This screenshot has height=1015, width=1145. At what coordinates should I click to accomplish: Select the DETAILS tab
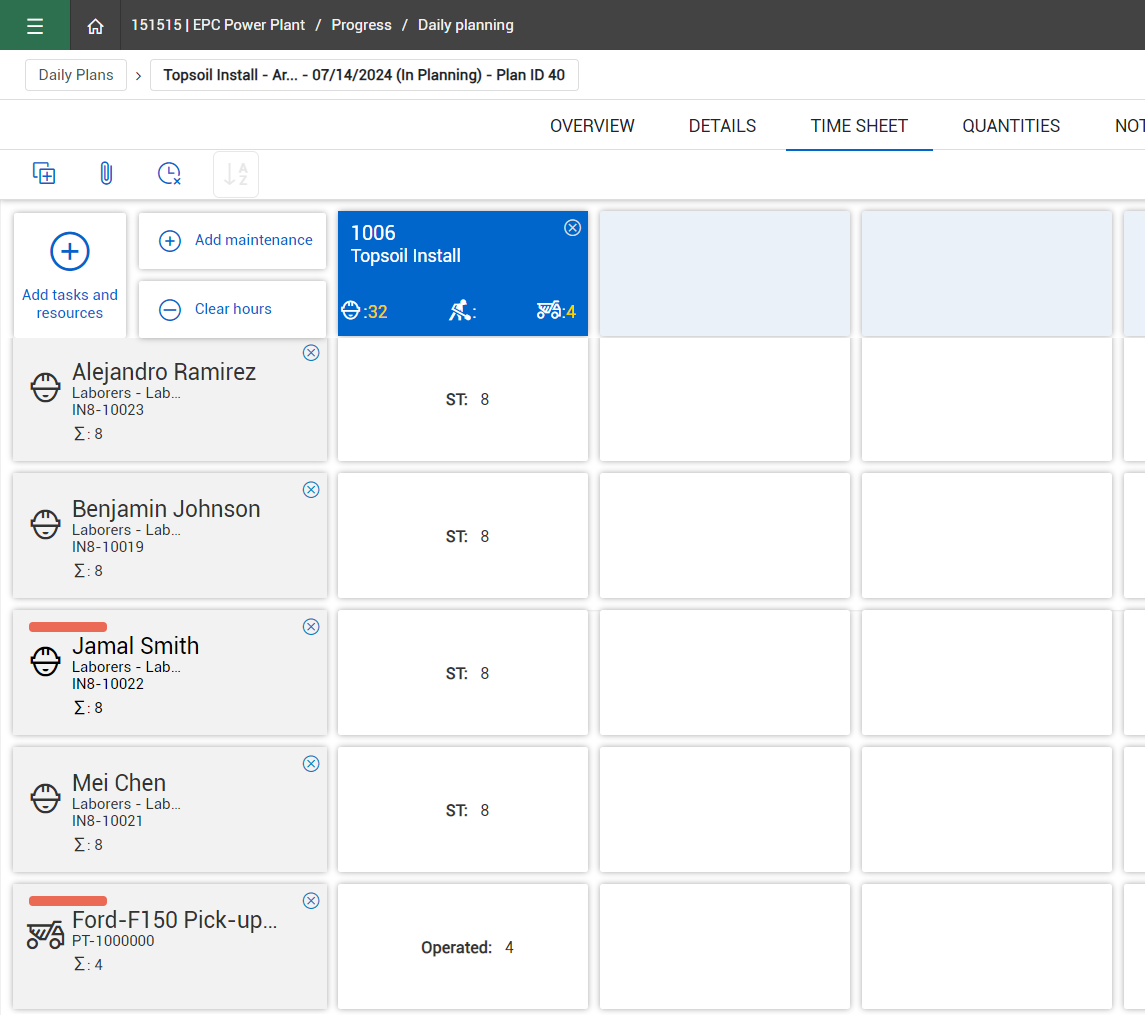[x=722, y=126]
